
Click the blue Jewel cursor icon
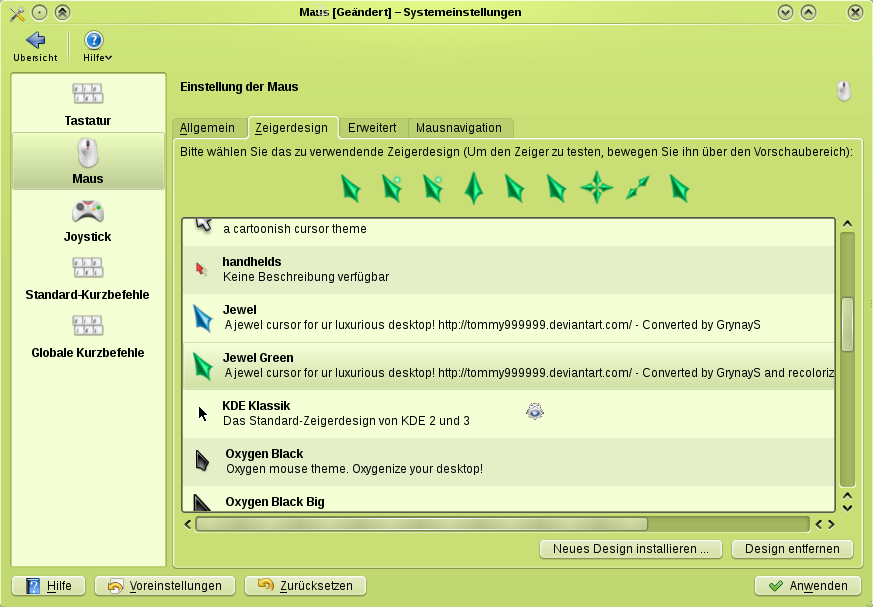point(203,318)
